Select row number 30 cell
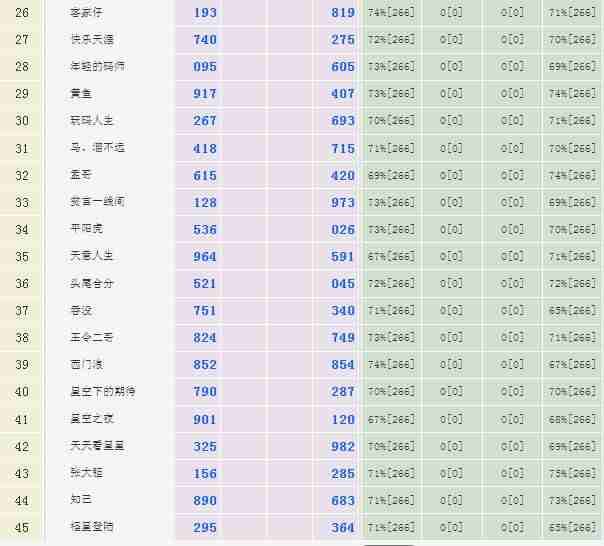Viewport: 604px width, 546px height. click(x=22, y=121)
